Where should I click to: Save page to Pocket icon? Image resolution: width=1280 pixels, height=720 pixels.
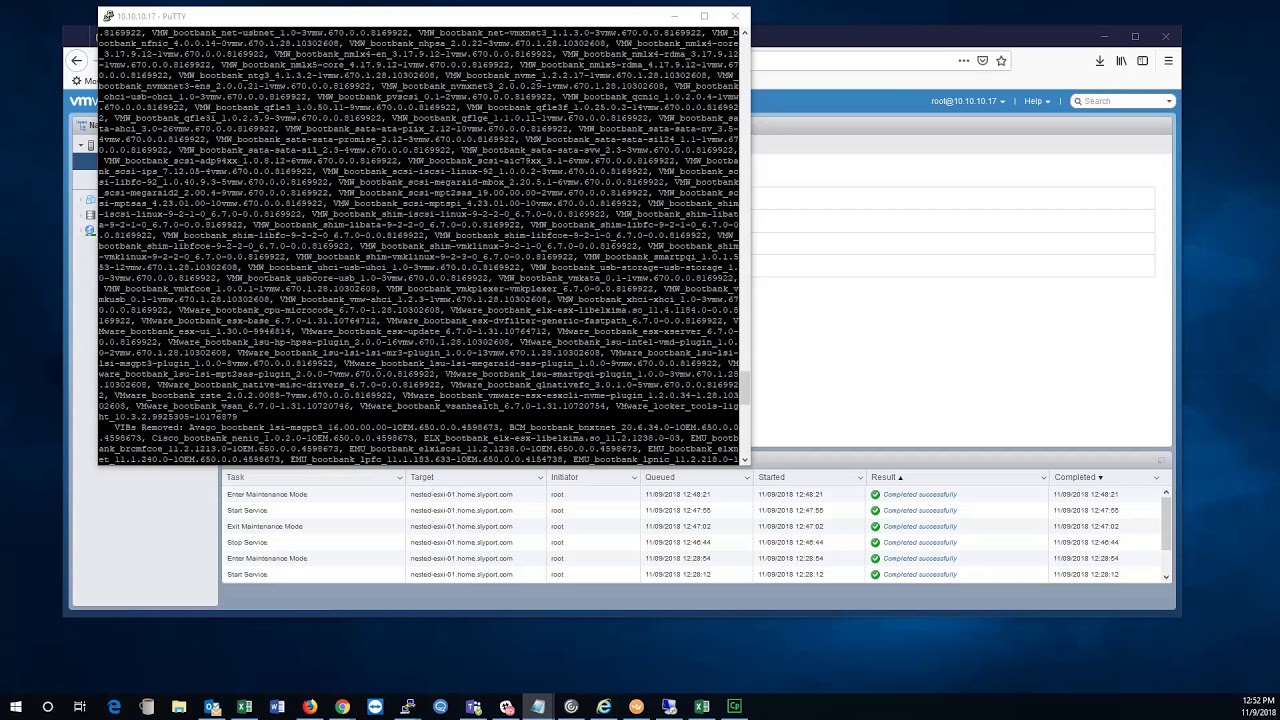tap(982, 61)
